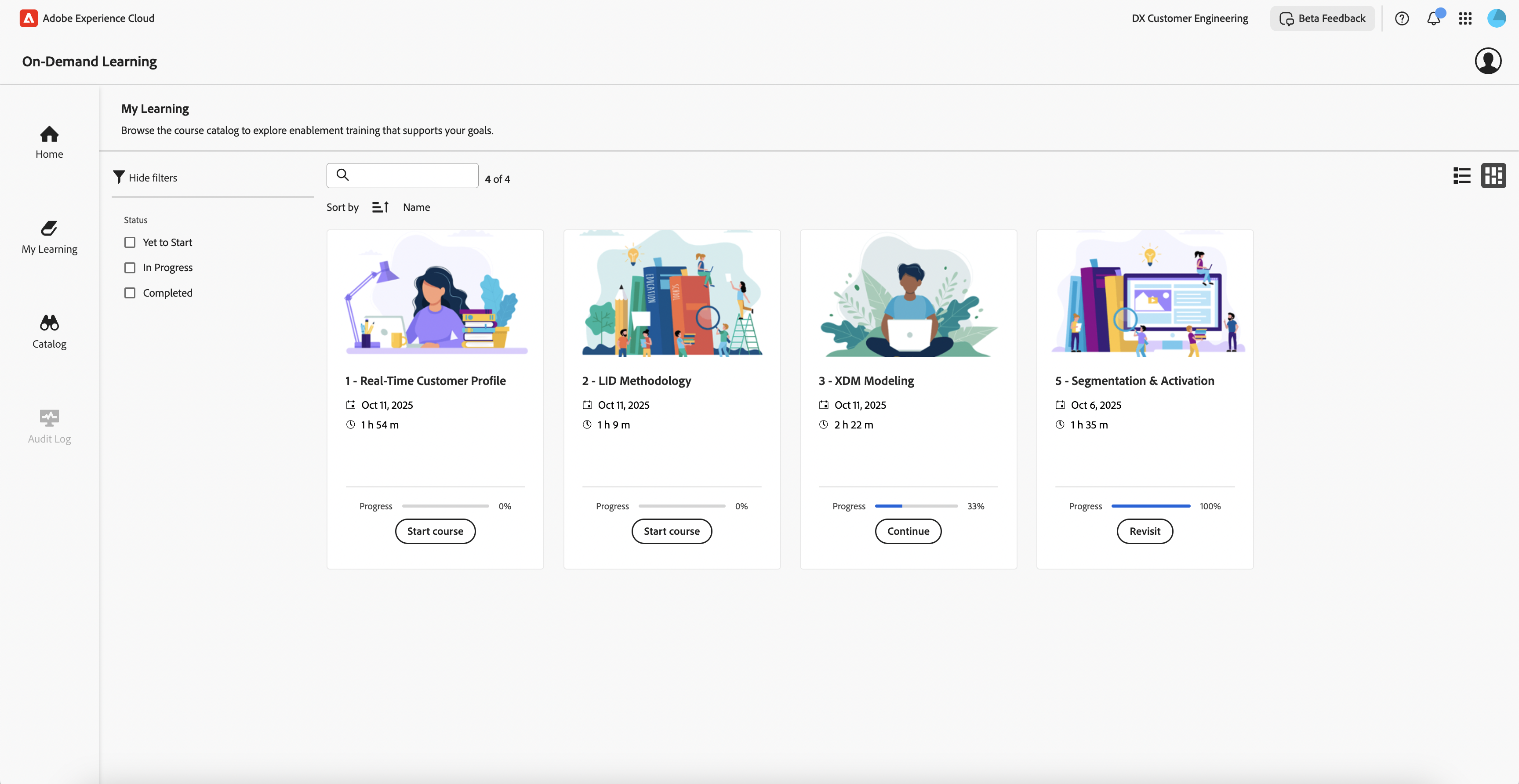Viewport: 1519px width, 784px height.
Task: Click the user profile avatar icon
Action: coord(1488,61)
